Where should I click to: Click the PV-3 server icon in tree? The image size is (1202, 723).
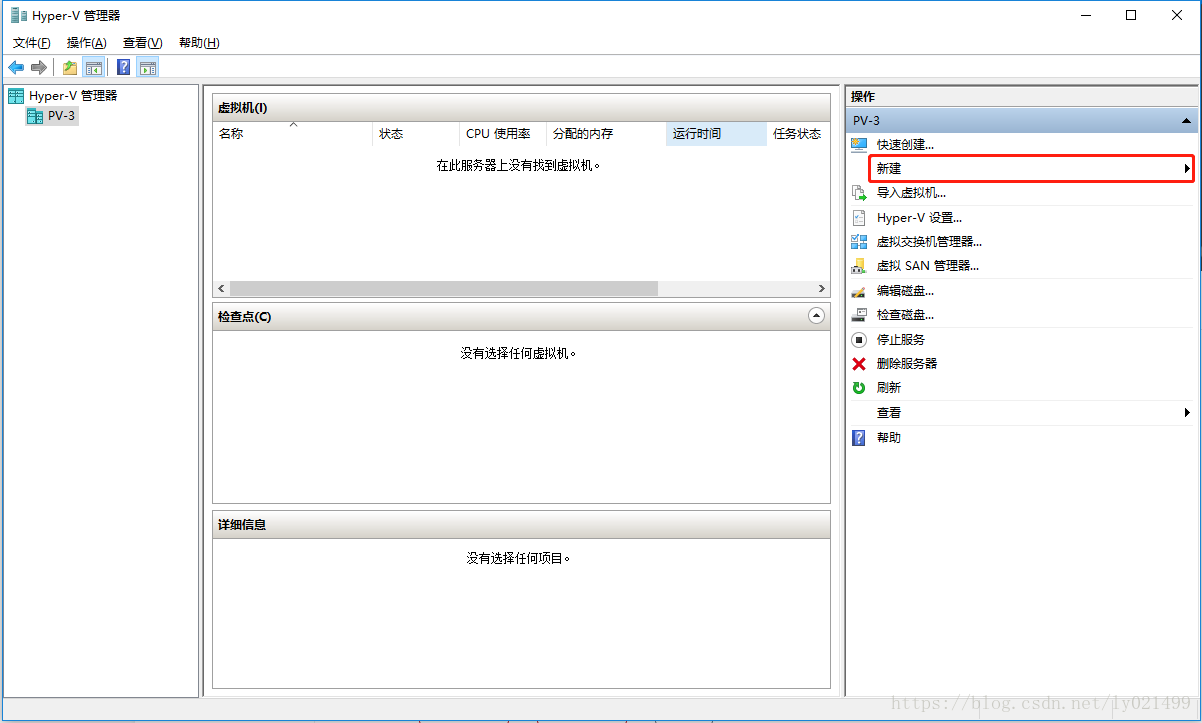coord(35,116)
